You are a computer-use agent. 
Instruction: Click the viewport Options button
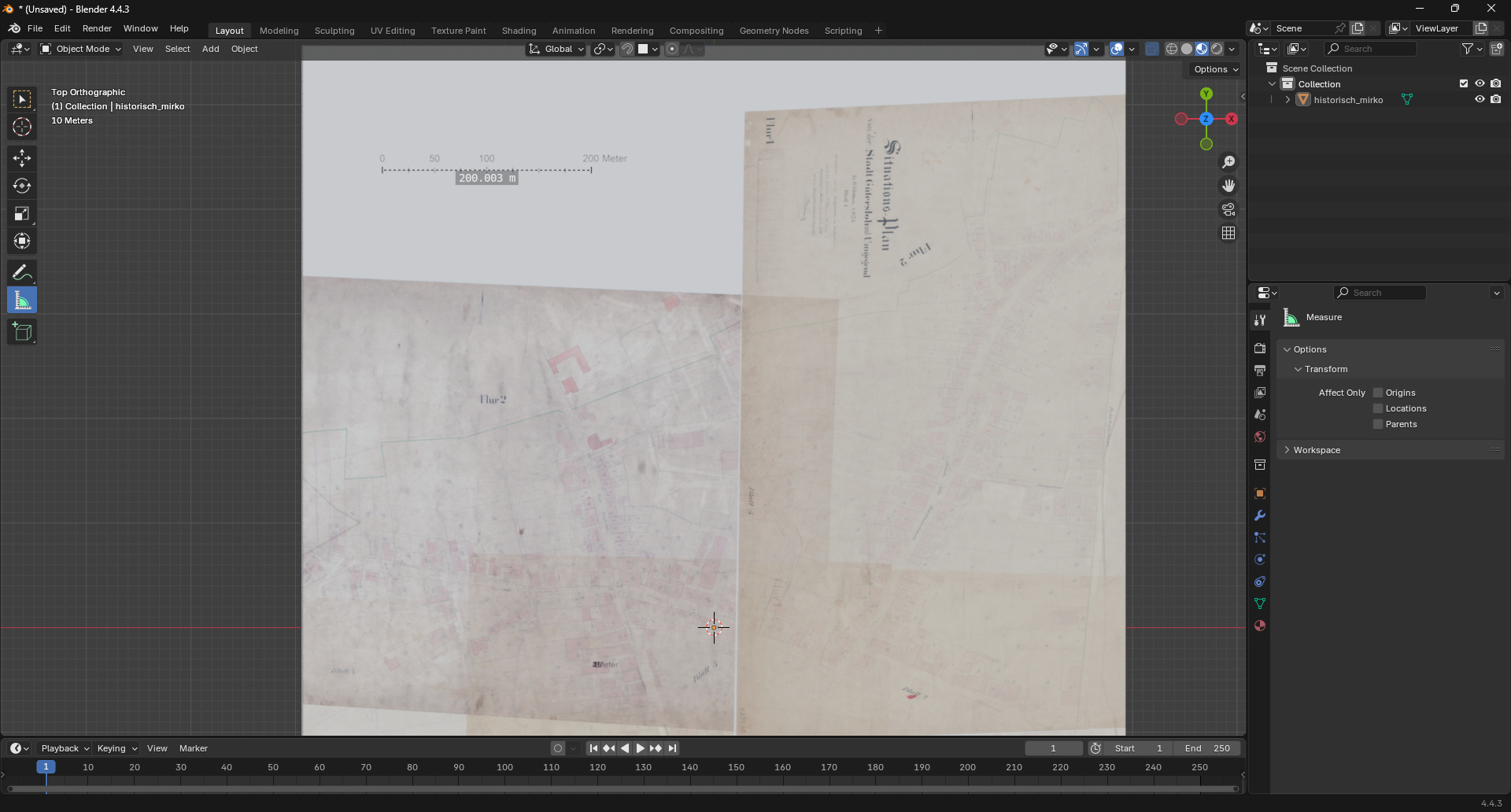(x=1215, y=69)
